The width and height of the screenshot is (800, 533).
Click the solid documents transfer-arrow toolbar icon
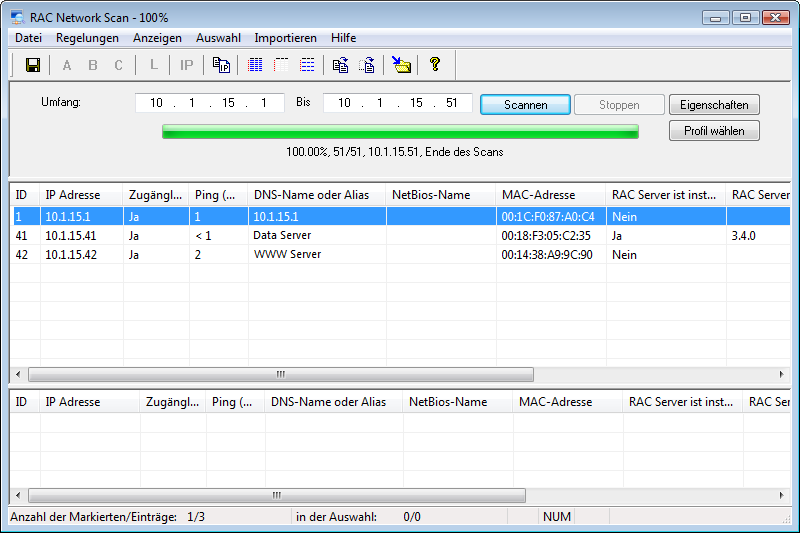[340, 65]
